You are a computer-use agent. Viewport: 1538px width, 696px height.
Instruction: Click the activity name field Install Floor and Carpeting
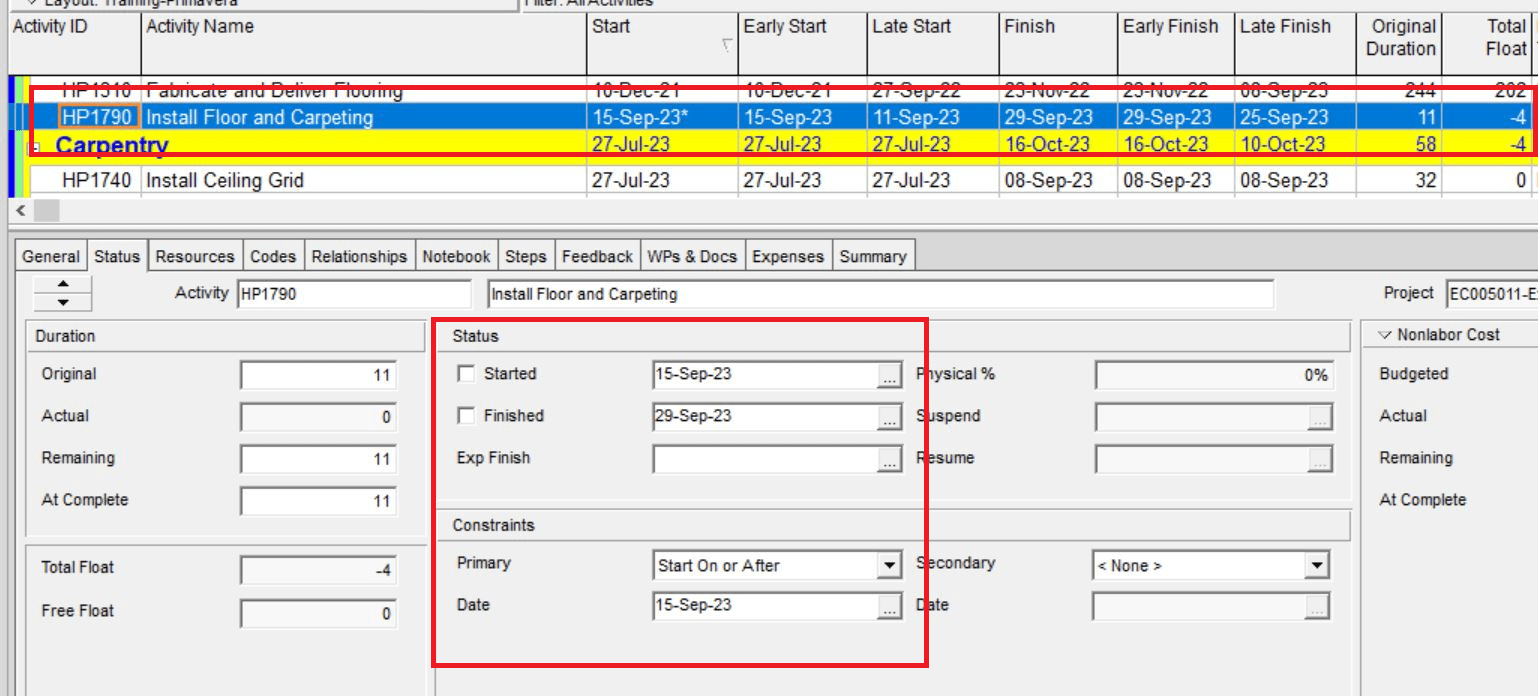[880, 294]
